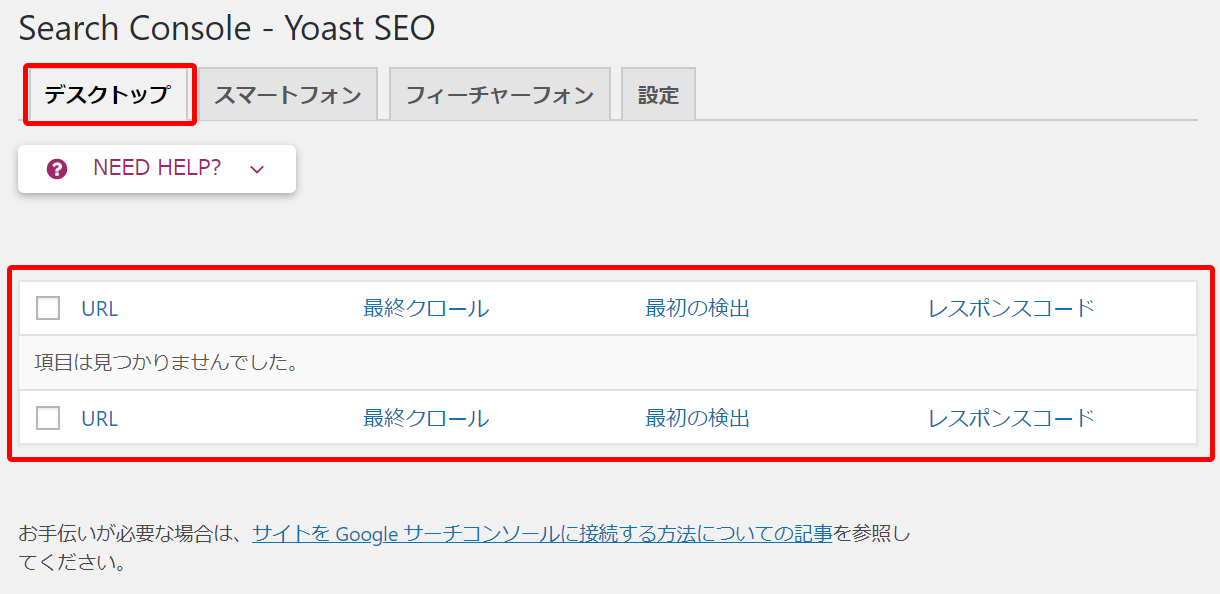The height and width of the screenshot is (594, 1220).
Task: Sort by URL in the header row
Action: click(x=100, y=309)
